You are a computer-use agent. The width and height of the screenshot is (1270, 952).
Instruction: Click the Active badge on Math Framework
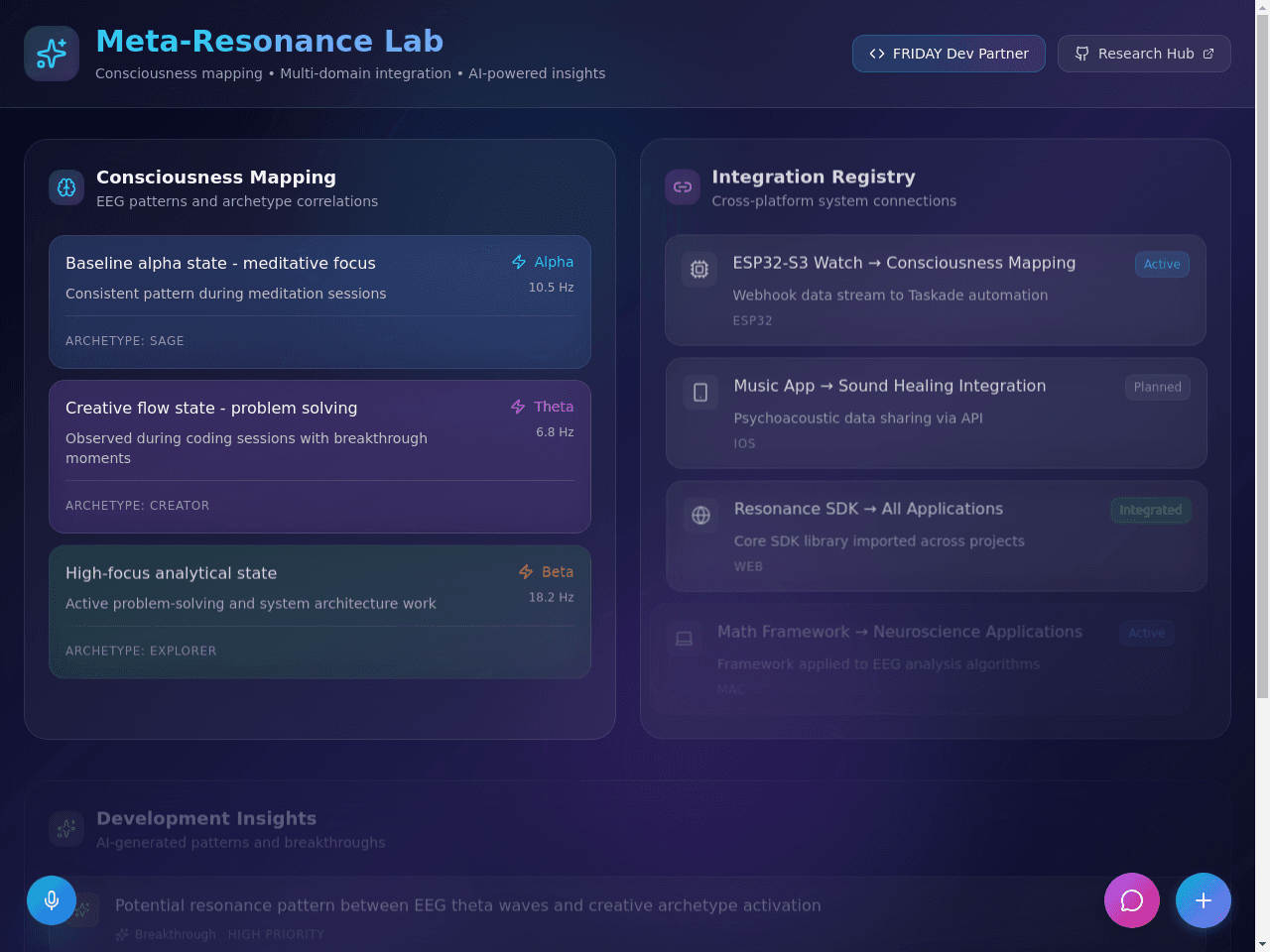pyautogui.click(x=1147, y=633)
